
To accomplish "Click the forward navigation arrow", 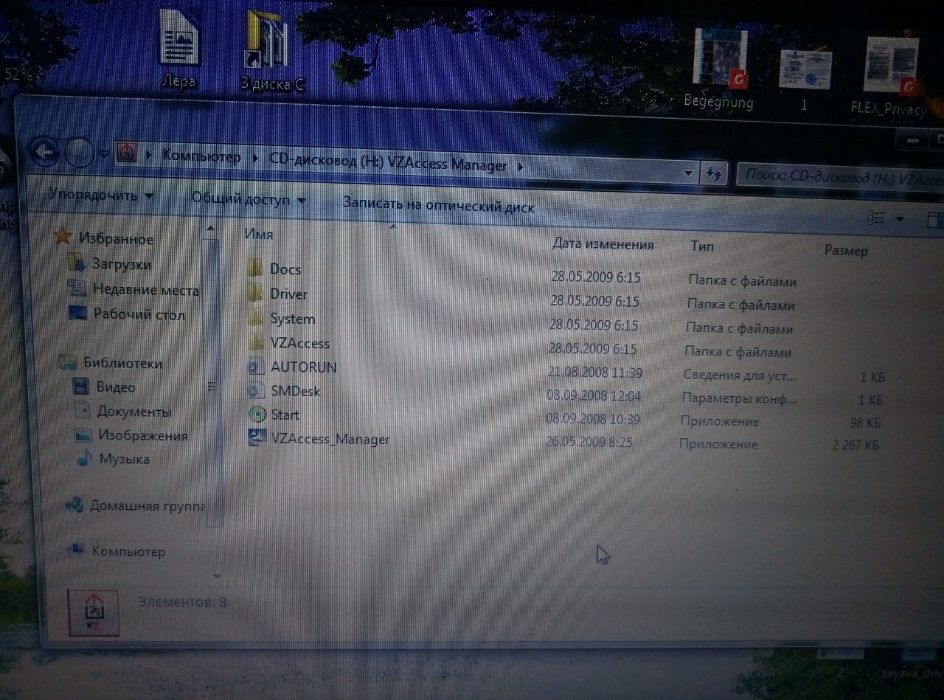I will coord(78,153).
